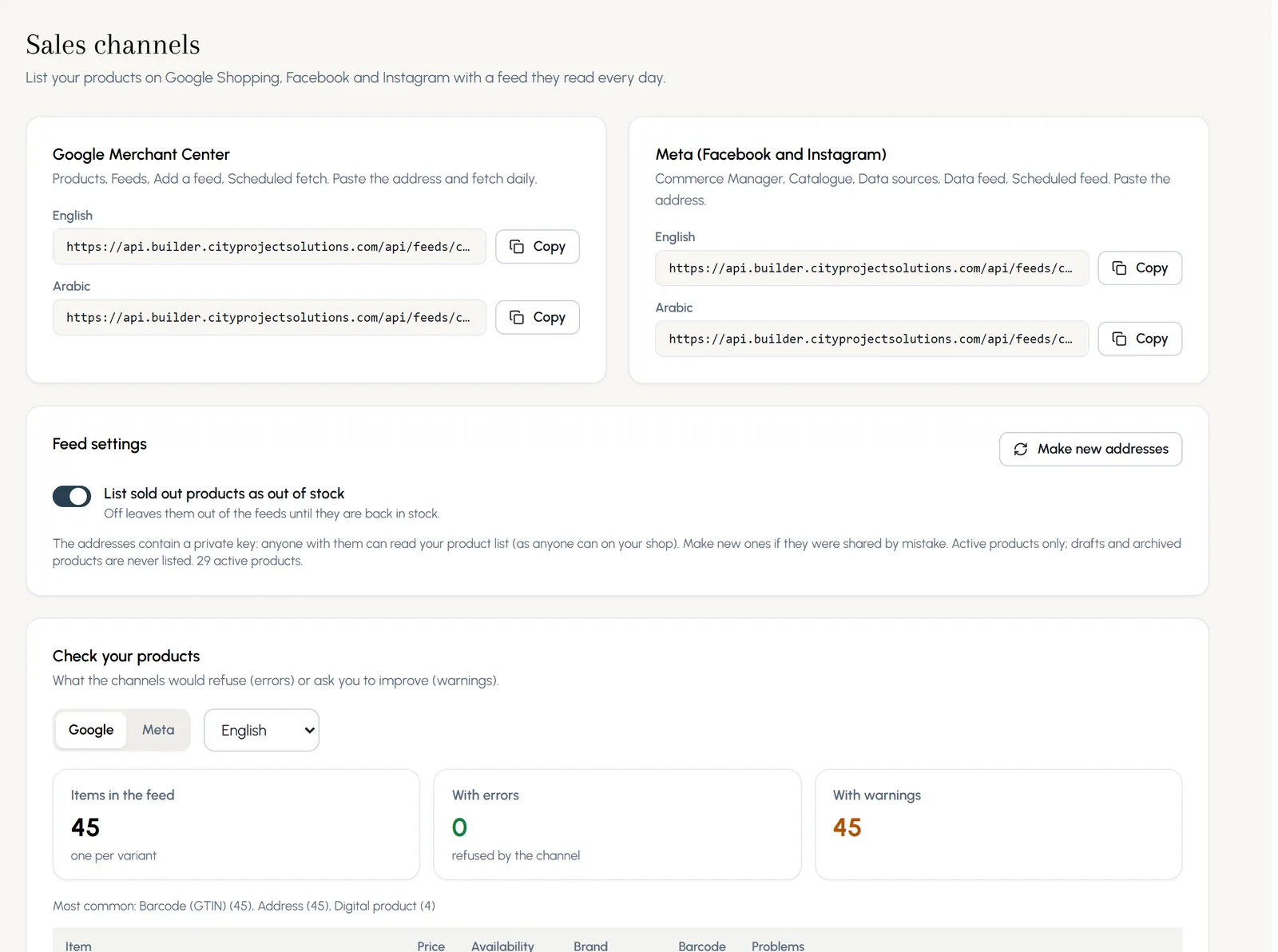Click the Meta (Facebook and Instagram) heading
The width and height of the screenshot is (1278, 952).
pyautogui.click(x=771, y=154)
